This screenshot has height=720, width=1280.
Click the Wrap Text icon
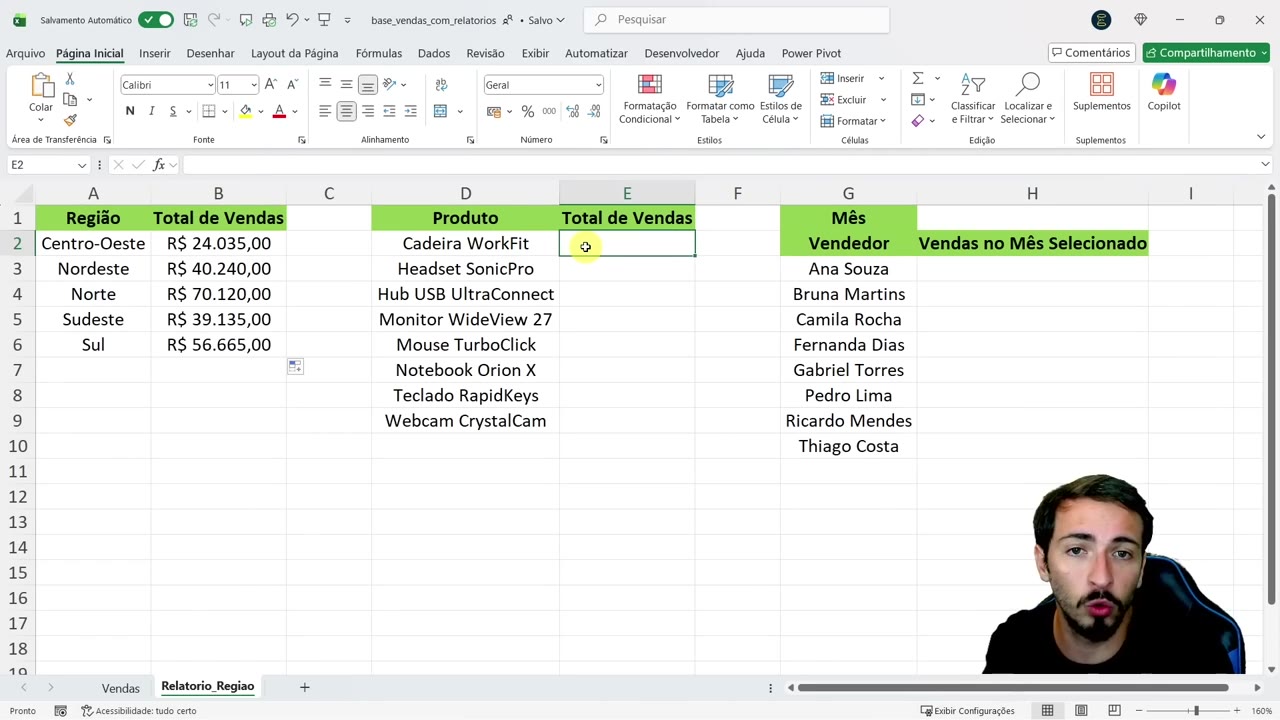pos(441,85)
